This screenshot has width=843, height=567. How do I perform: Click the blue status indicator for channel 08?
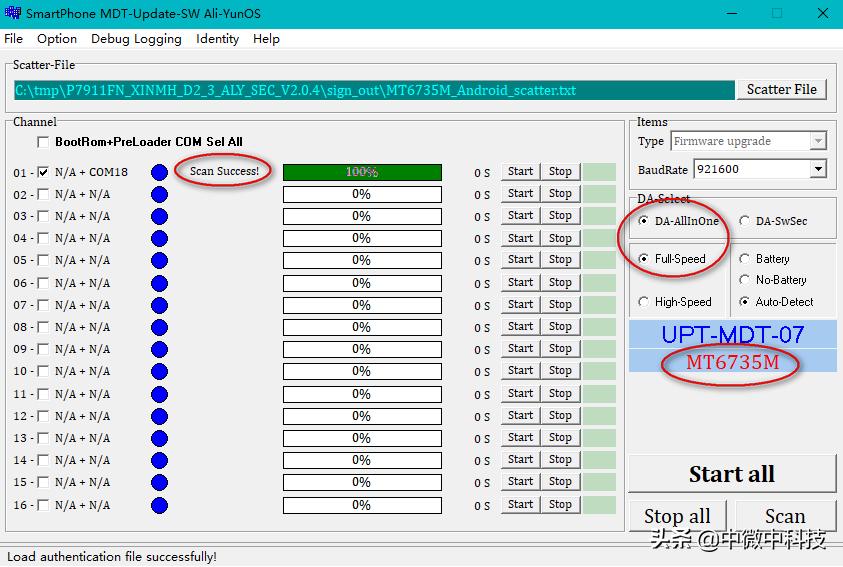pyautogui.click(x=159, y=327)
